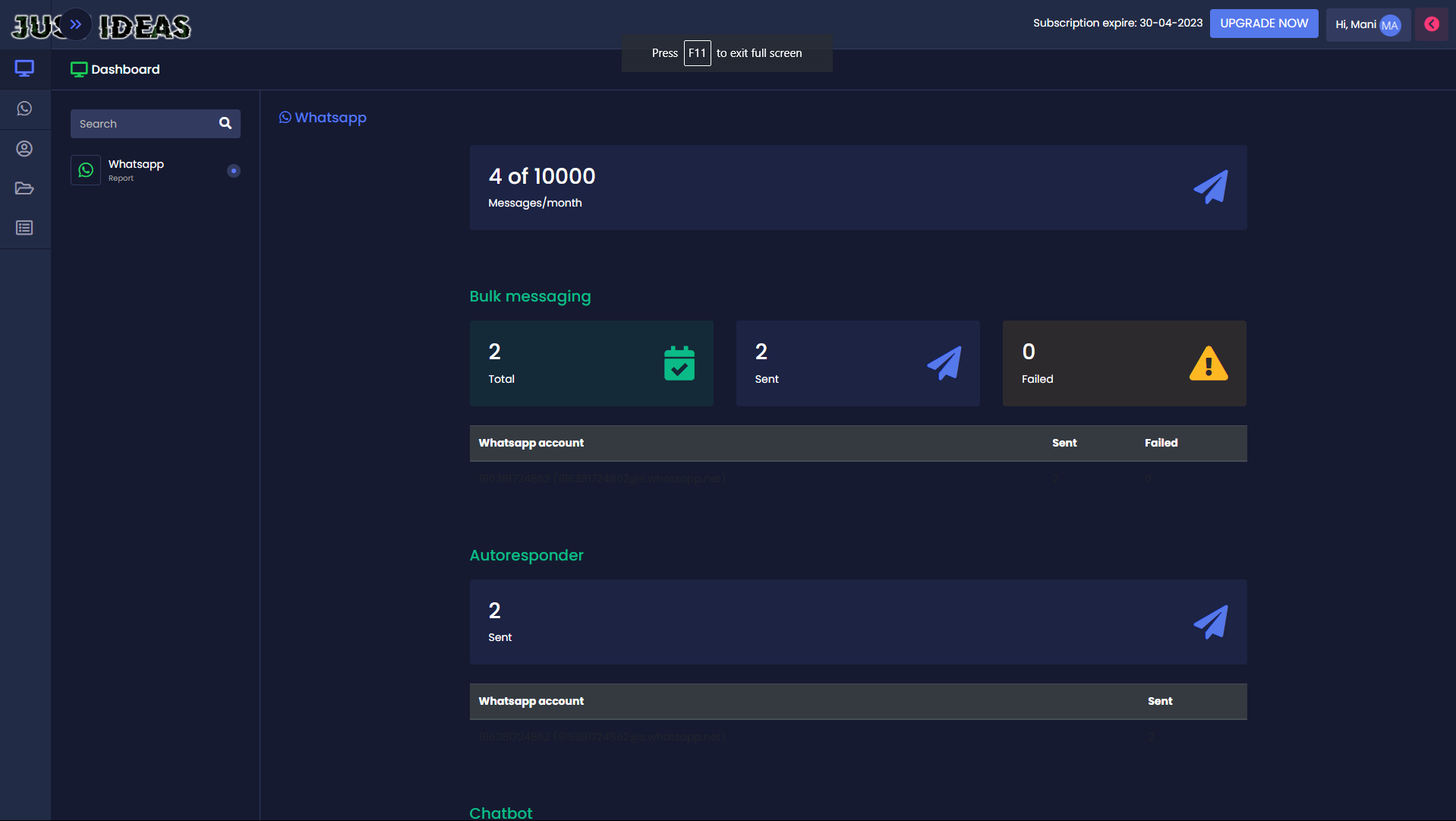The height and width of the screenshot is (821, 1456).
Task: Open the file manager folder icon
Action: (24, 188)
